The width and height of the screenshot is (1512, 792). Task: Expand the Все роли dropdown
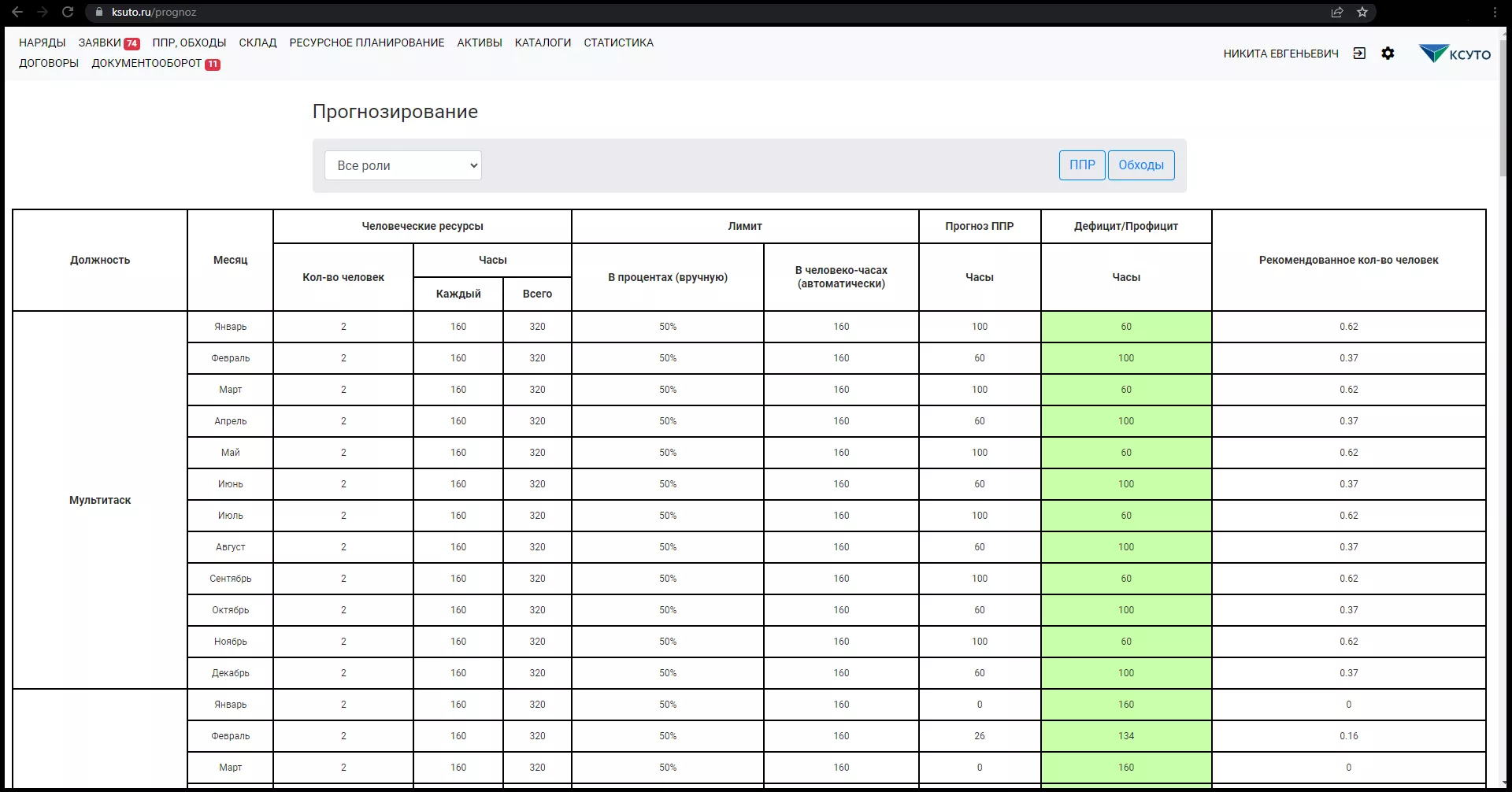click(403, 165)
